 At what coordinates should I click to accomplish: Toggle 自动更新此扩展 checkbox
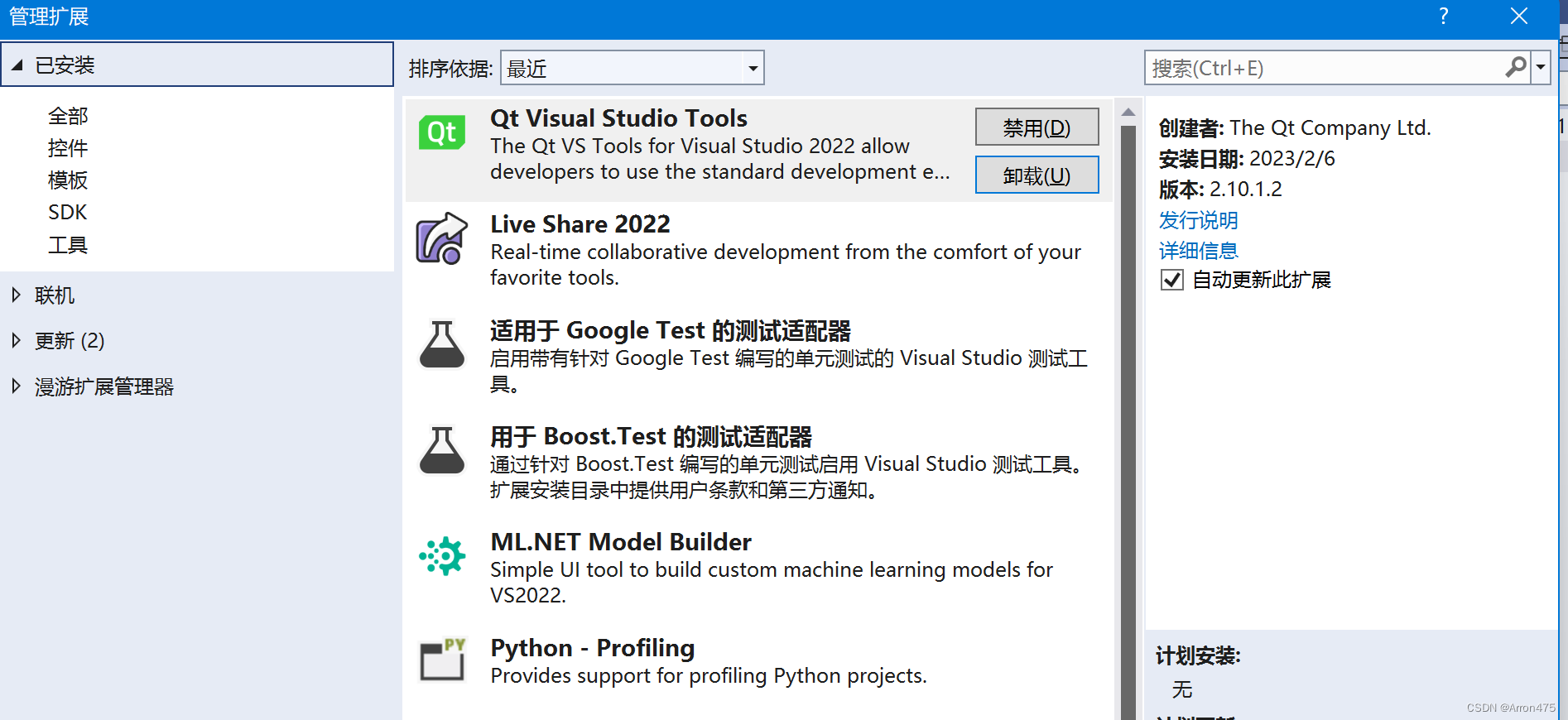pyautogui.click(x=1172, y=280)
